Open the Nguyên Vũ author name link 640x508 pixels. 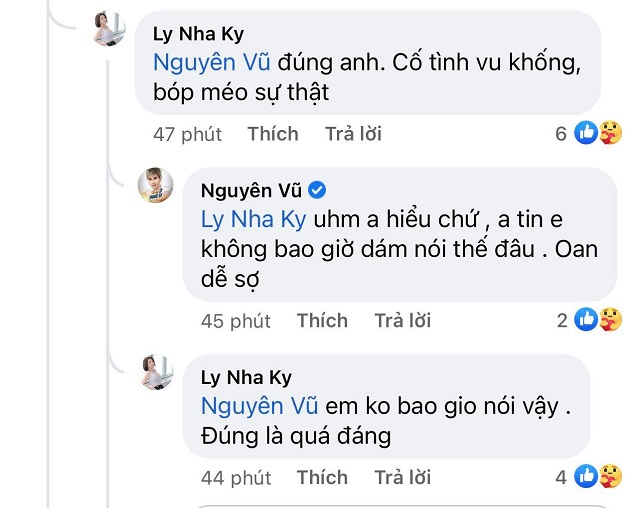click(252, 189)
